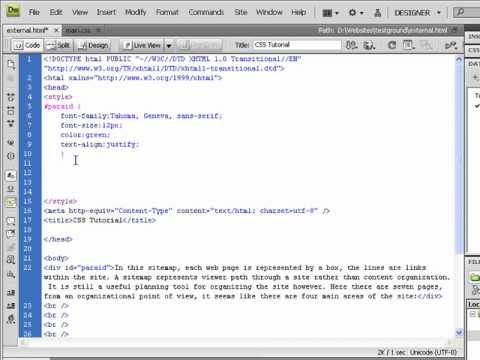Open View Options icon in document toolbar
The height and width of the screenshot is (360, 480).
pos(409,45)
